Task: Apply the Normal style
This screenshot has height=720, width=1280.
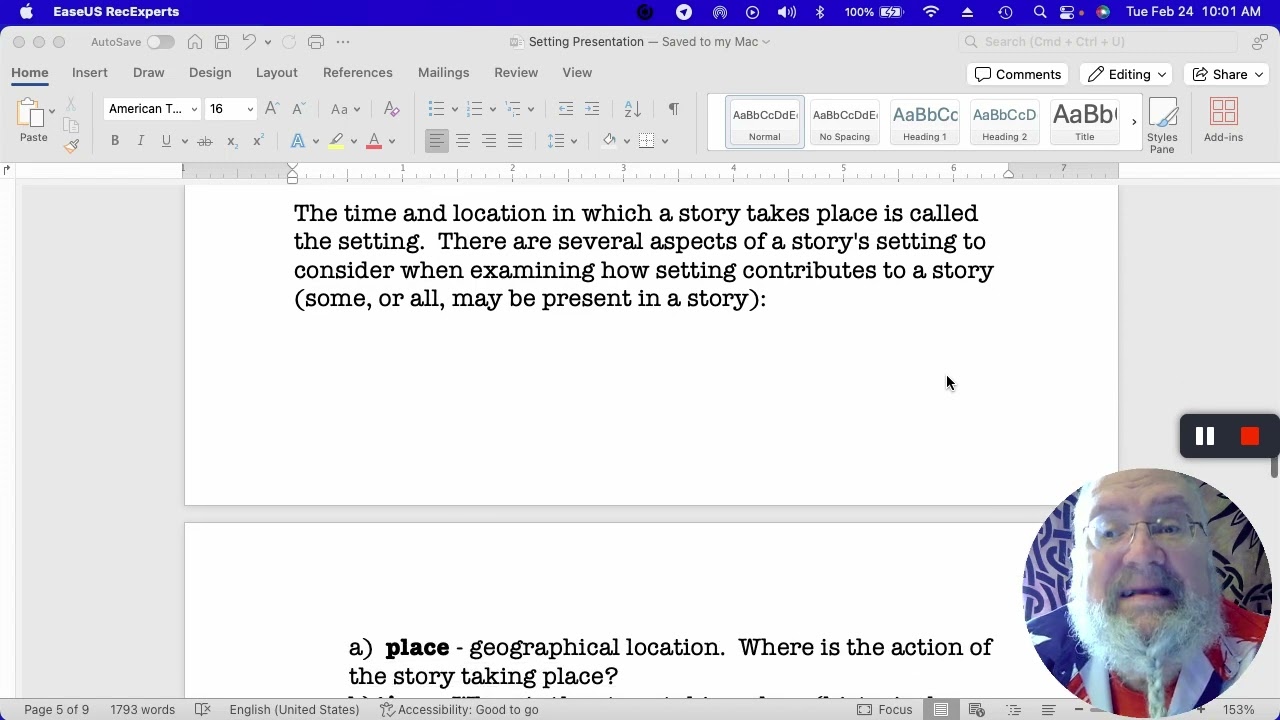Action: [765, 122]
